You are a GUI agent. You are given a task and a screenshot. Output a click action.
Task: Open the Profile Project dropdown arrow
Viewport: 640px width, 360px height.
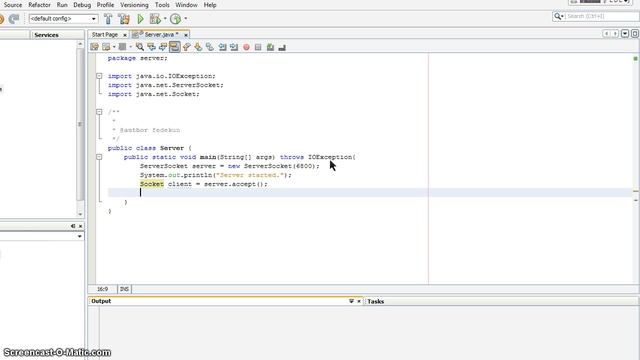[186, 19]
